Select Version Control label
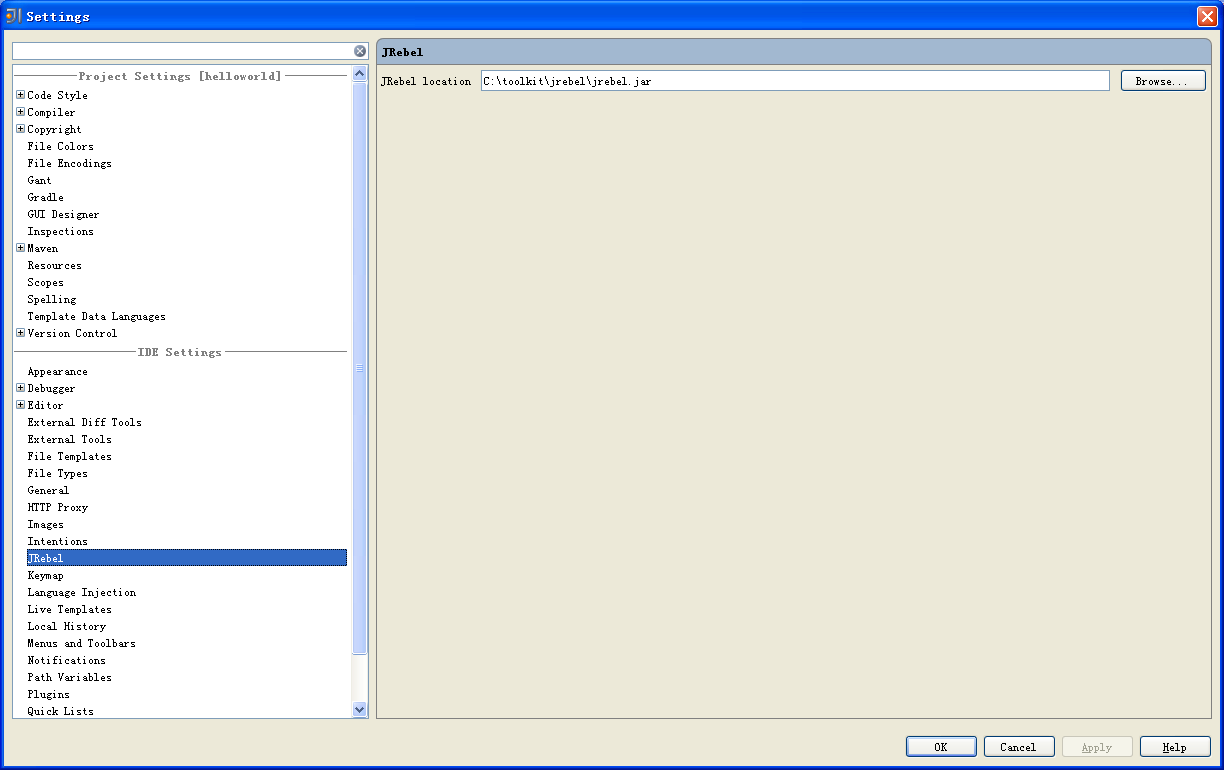 tap(73, 333)
